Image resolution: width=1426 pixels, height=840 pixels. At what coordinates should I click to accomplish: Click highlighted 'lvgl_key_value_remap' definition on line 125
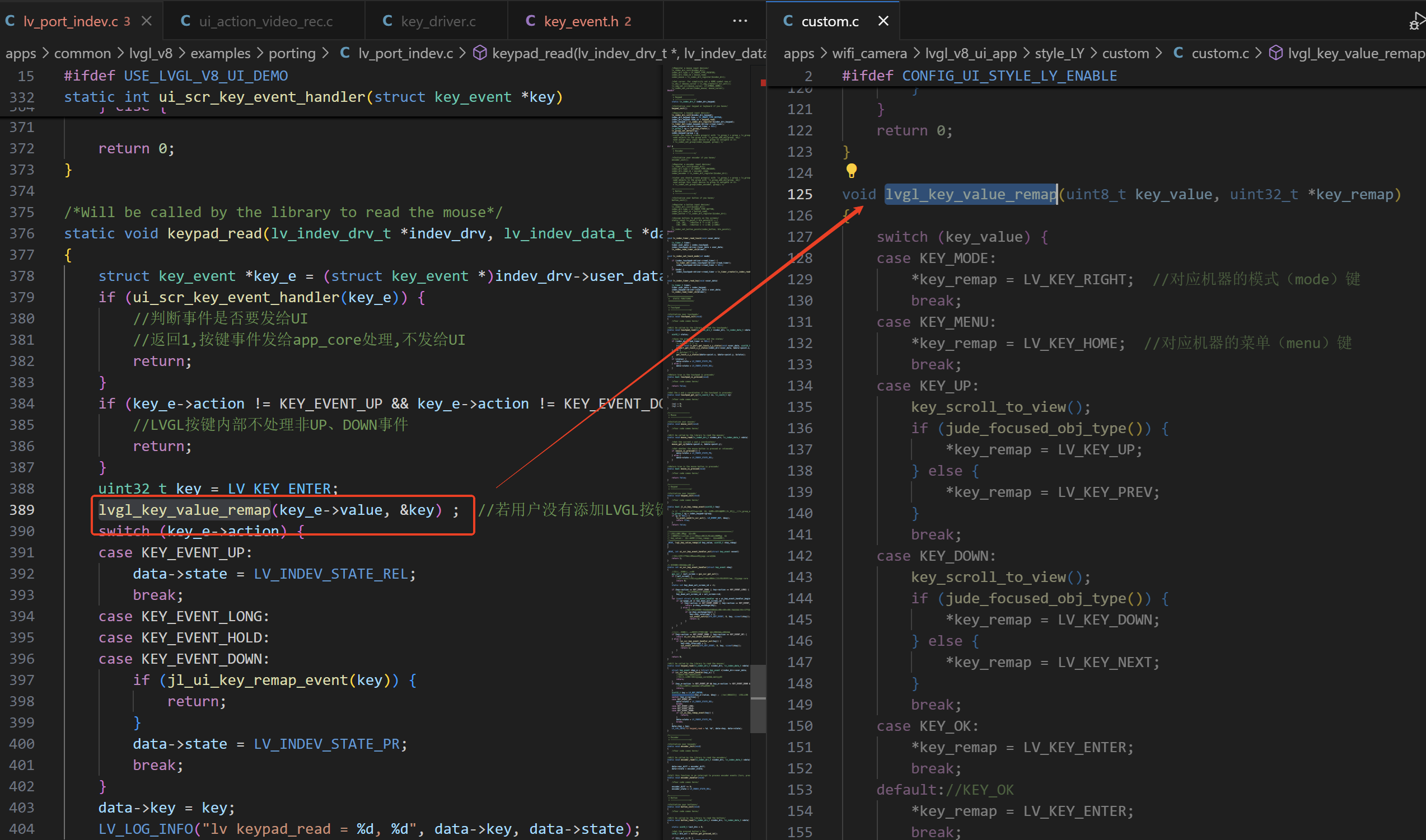[971, 194]
